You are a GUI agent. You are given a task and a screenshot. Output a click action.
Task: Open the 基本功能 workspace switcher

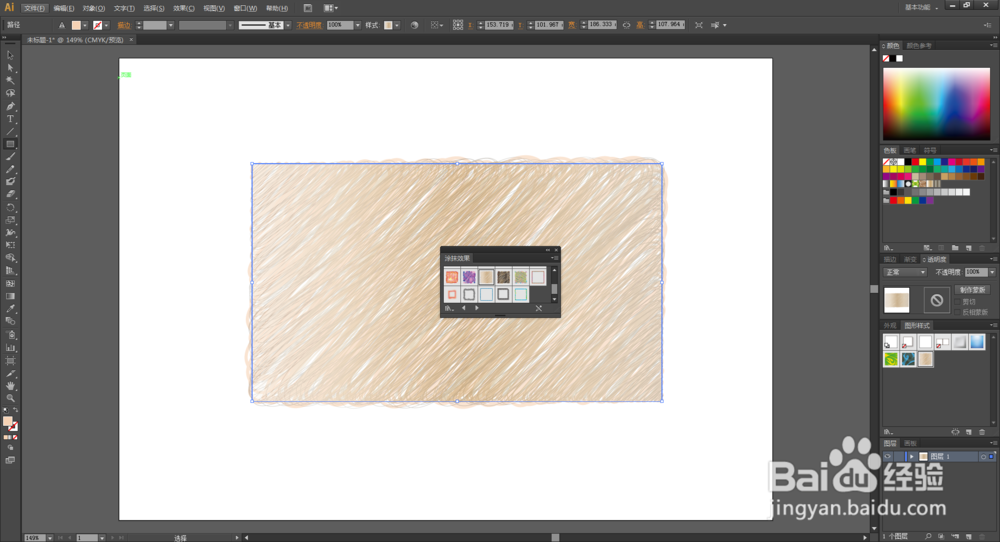922,8
